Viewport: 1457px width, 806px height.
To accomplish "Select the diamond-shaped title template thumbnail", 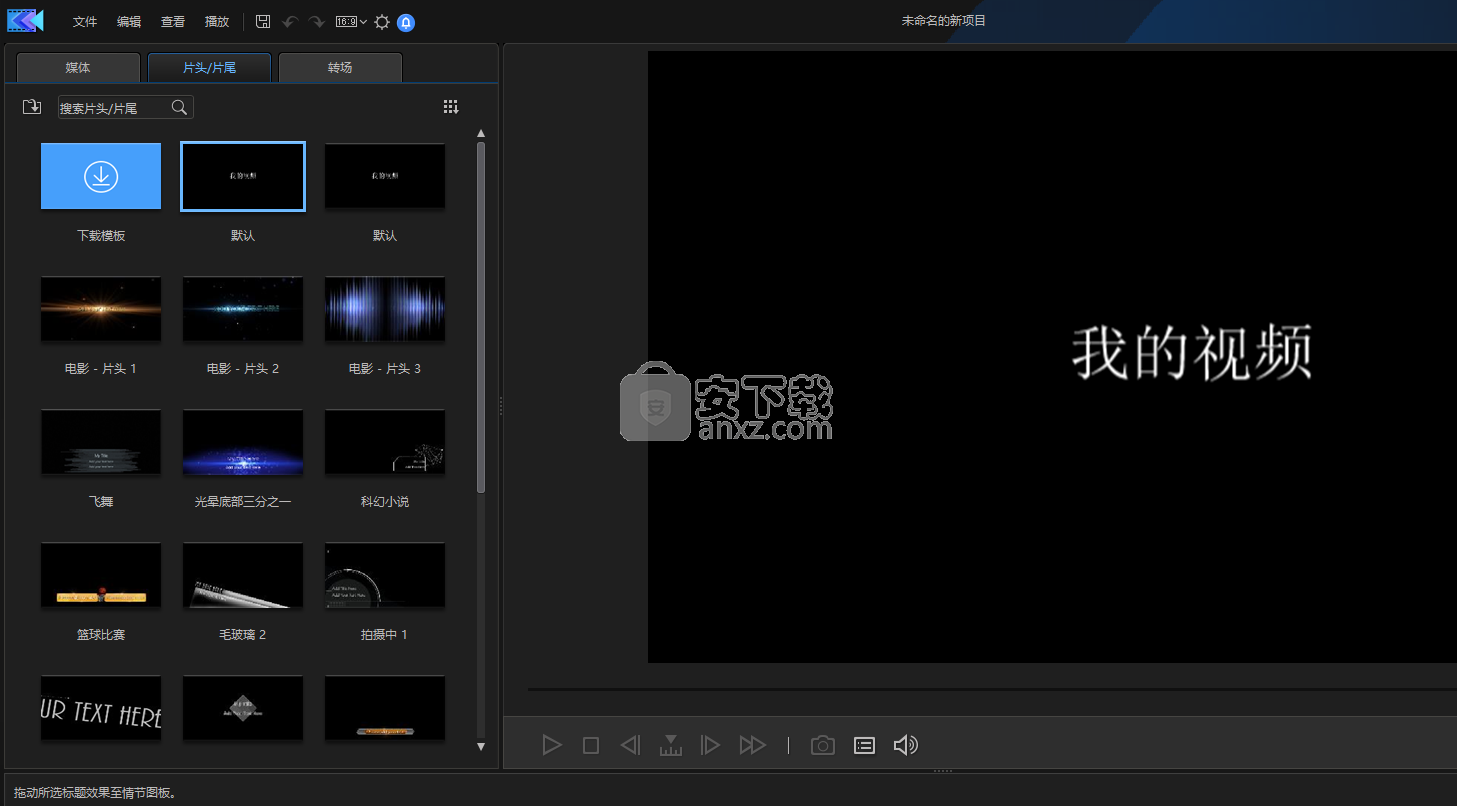I will pos(243,708).
